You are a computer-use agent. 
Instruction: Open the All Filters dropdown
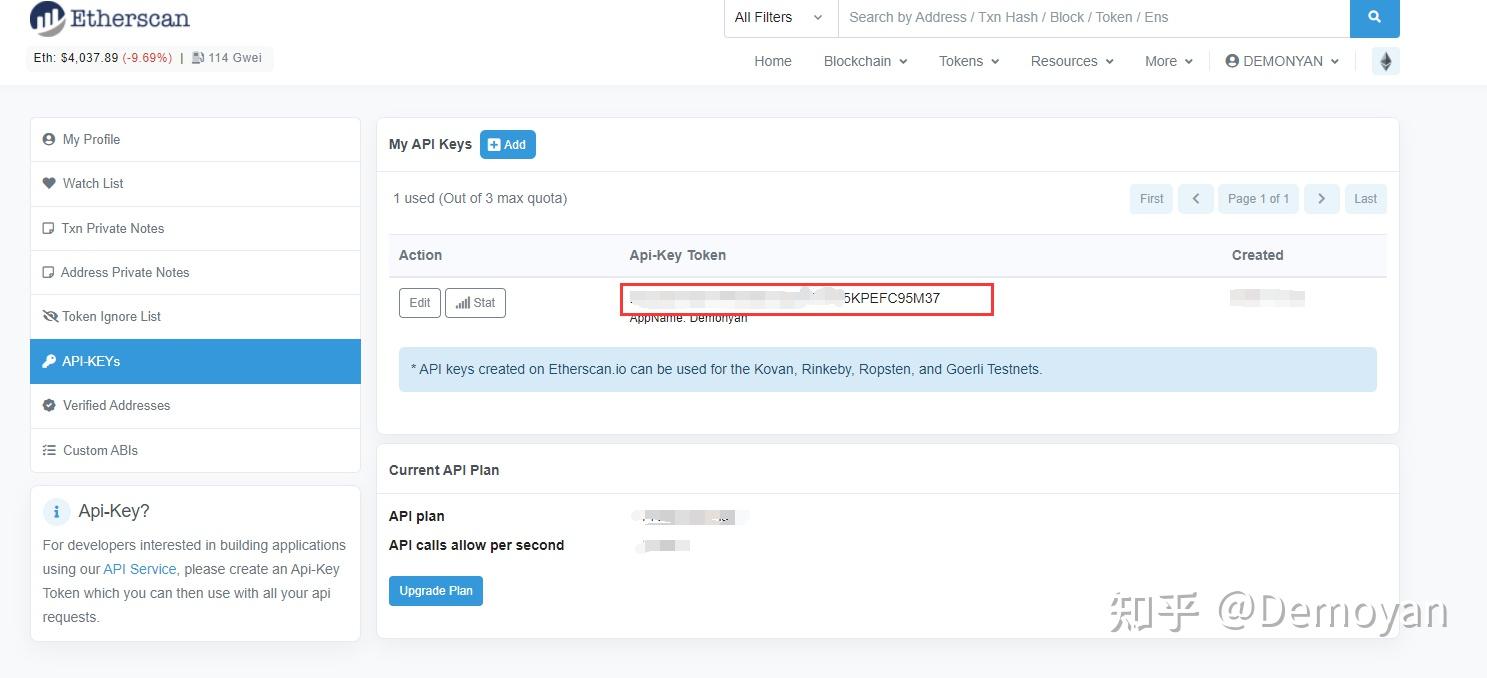[779, 17]
